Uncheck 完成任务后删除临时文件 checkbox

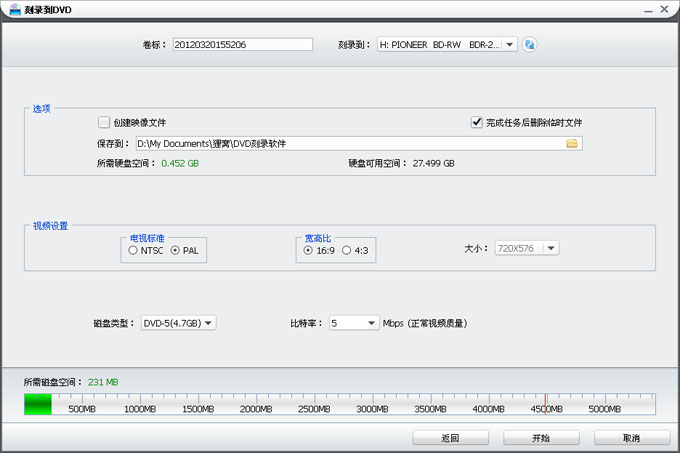pos(477,122)
